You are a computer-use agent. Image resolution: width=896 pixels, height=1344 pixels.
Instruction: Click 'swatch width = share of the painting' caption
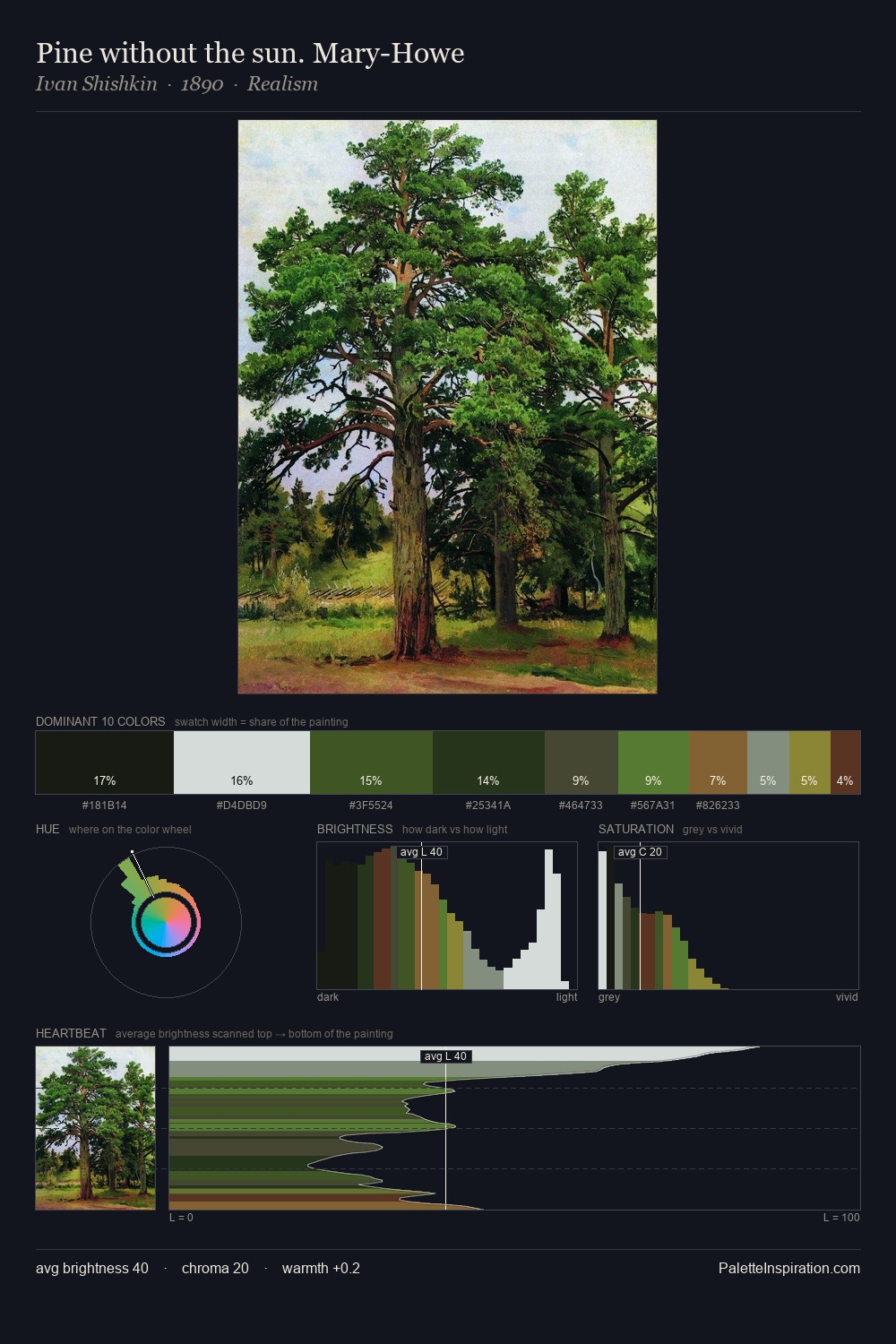(x=262, y=722)
